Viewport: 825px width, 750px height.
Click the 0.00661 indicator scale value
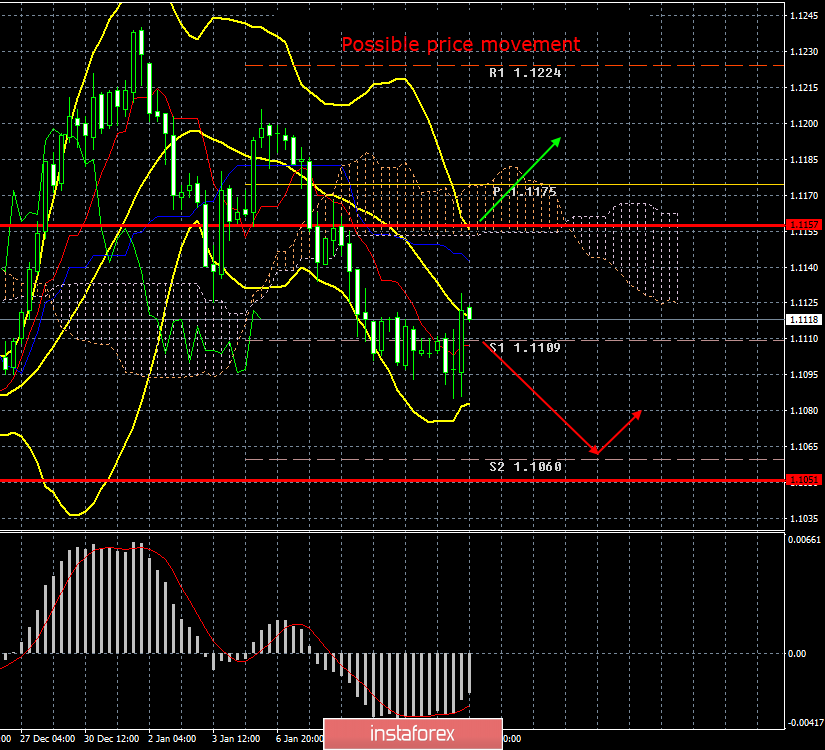tap(806, 539)
